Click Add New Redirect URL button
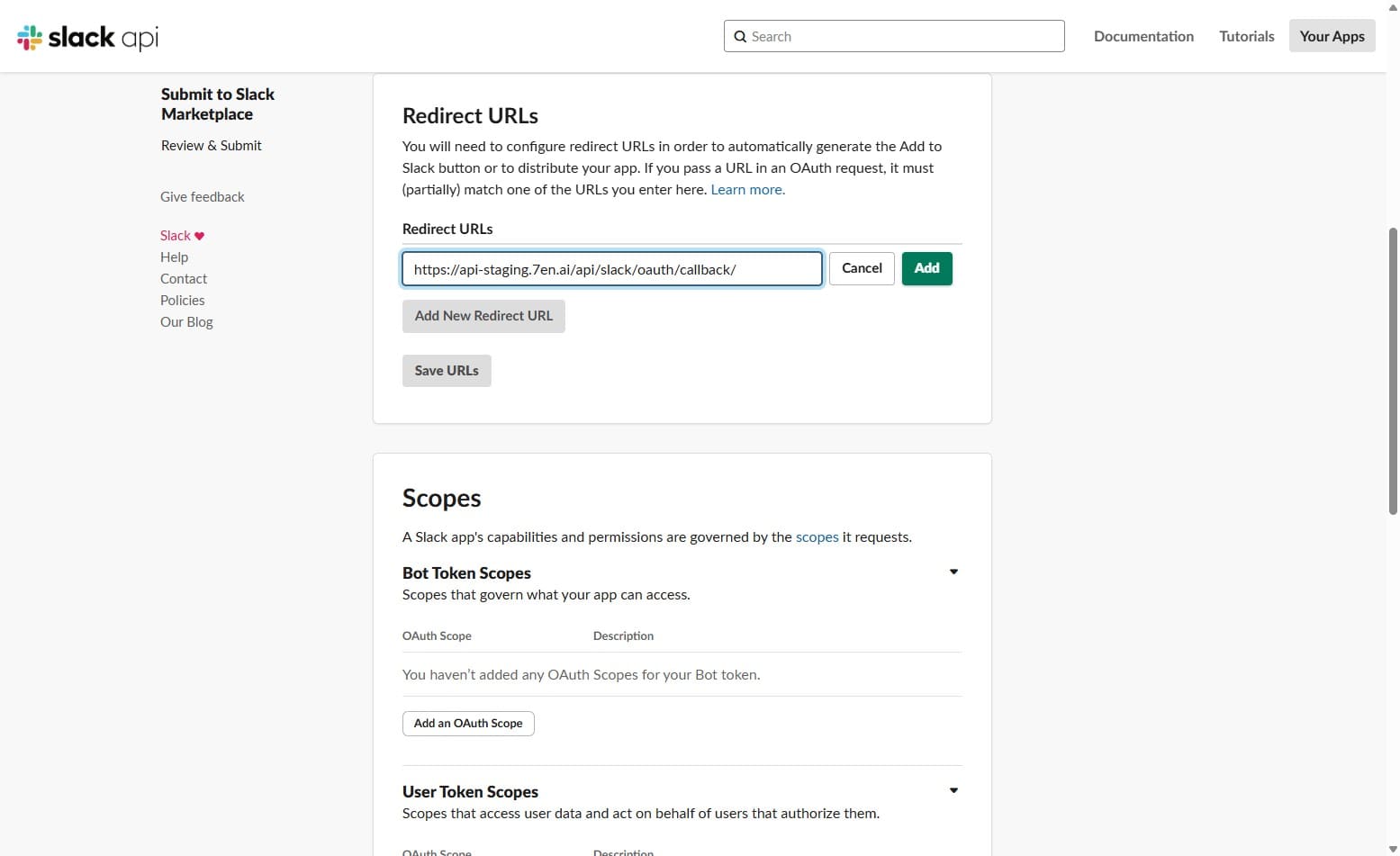Image resolution: width=1400 pixels, height=856 pixels. tap(483, 316)
